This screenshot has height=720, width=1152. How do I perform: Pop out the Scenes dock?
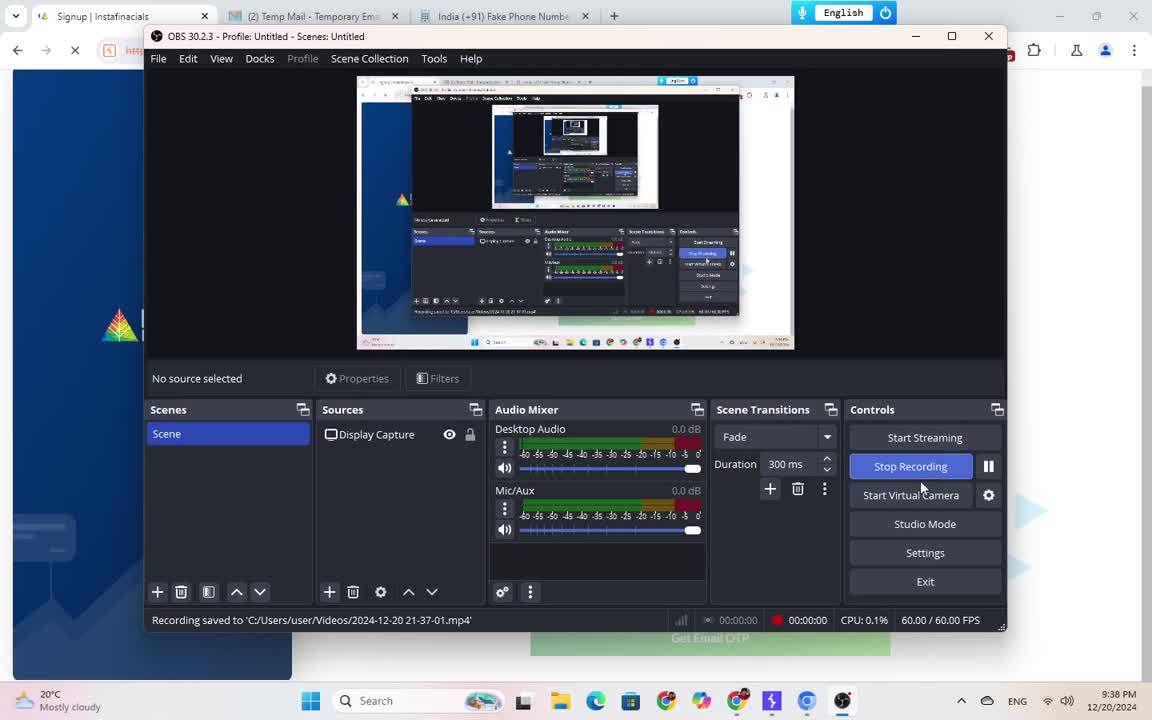click(x=303, y=409)
